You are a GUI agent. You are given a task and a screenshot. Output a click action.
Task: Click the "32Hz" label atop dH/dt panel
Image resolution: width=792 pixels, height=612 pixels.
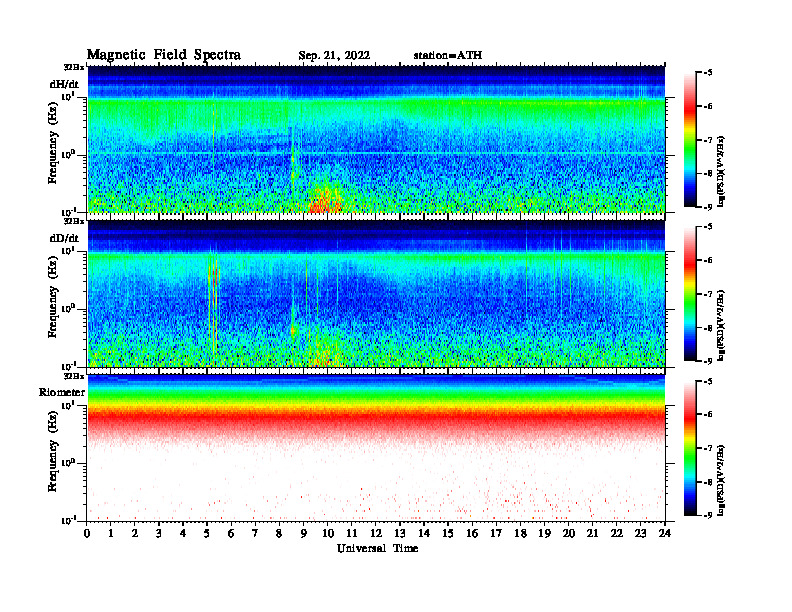74,67
